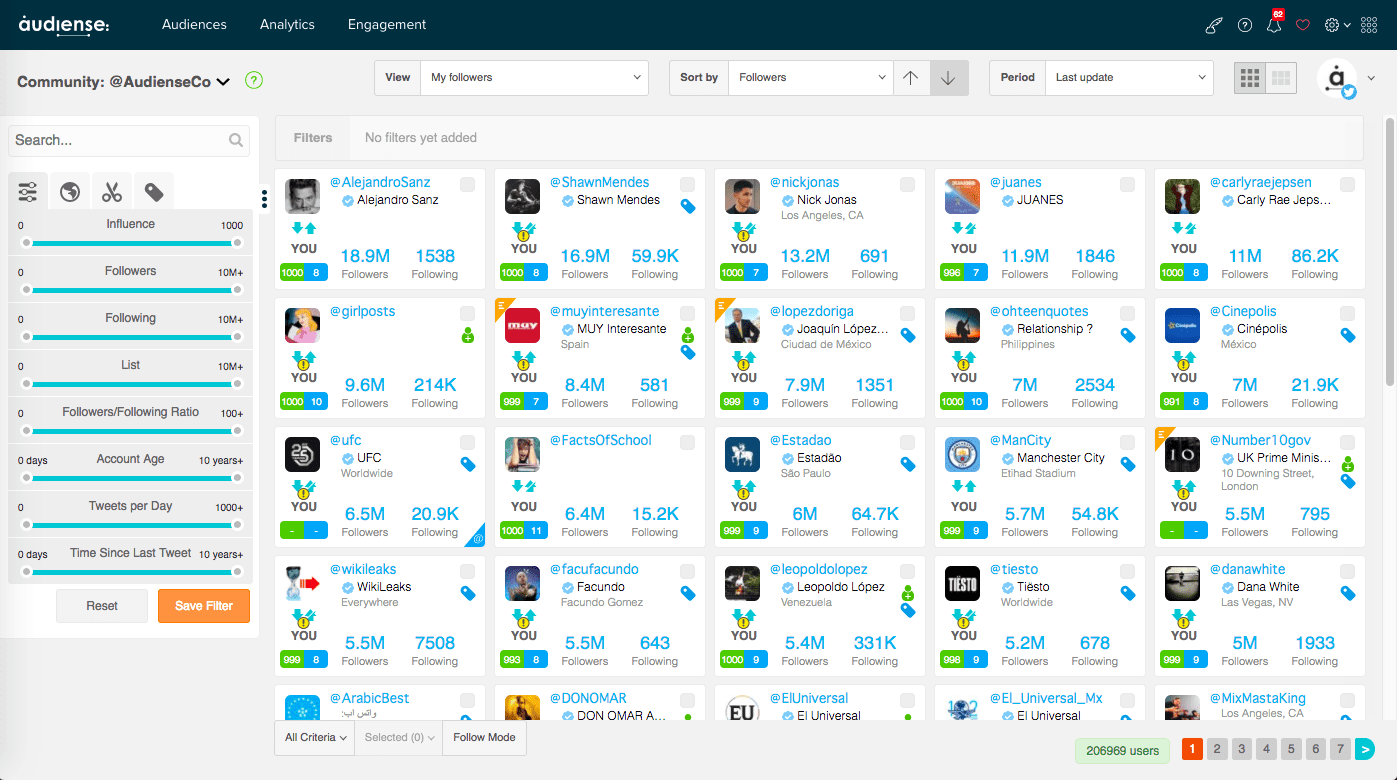The height and width of the screenshot is (780, 1397).
Task: Open the rocket launch icon in header
Action: point(1214,25)
